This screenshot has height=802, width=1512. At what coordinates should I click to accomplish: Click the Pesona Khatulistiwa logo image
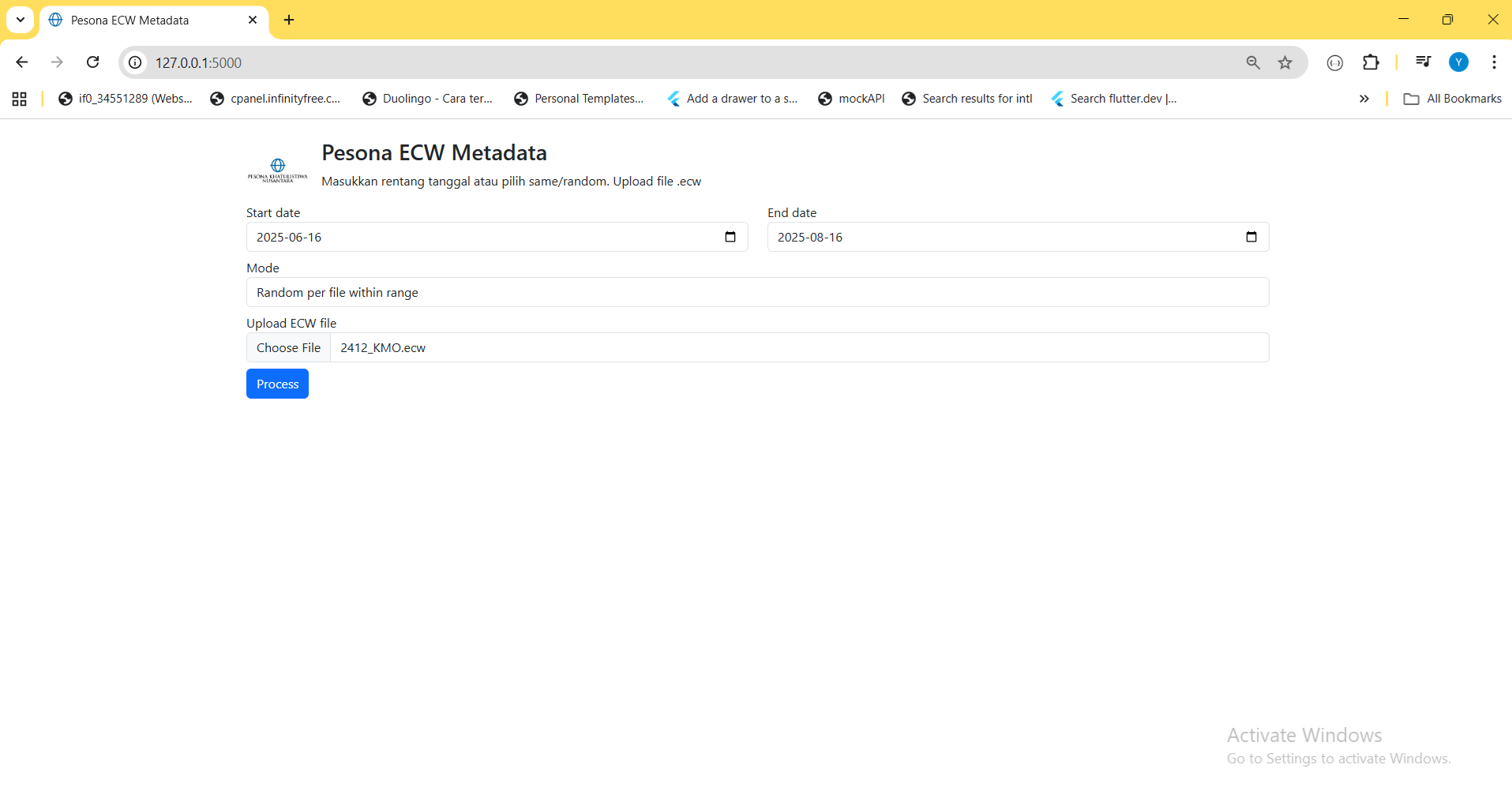[277, 170]
